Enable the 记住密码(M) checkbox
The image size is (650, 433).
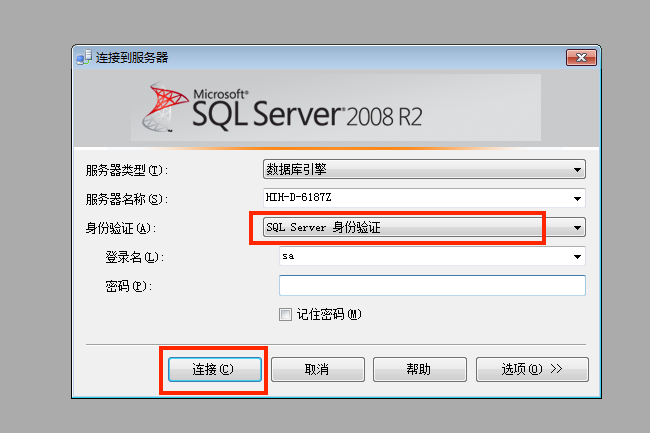click(285, 314)
